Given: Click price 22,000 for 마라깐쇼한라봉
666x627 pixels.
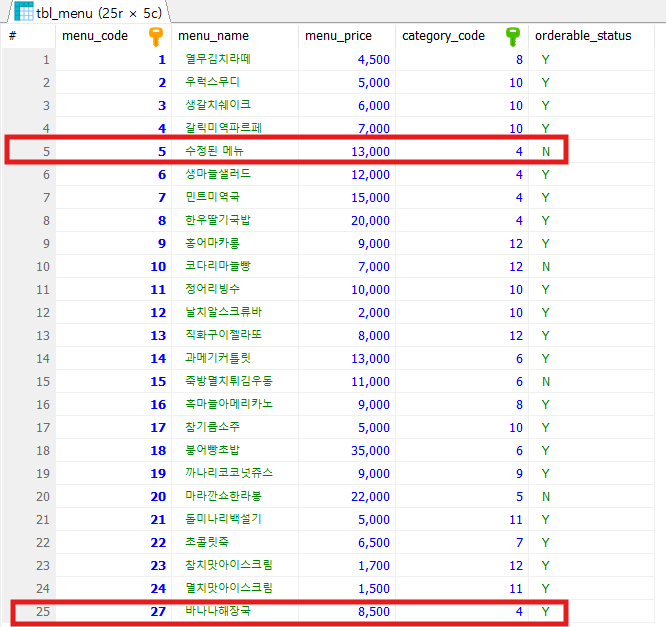Looking at the screenshot, I should (370, 497).
